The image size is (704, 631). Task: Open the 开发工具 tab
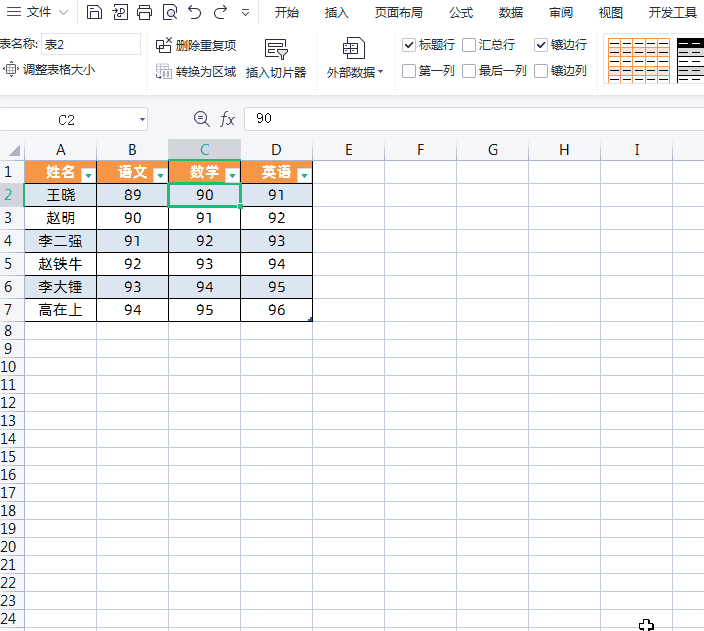click(x=673, y=13)
